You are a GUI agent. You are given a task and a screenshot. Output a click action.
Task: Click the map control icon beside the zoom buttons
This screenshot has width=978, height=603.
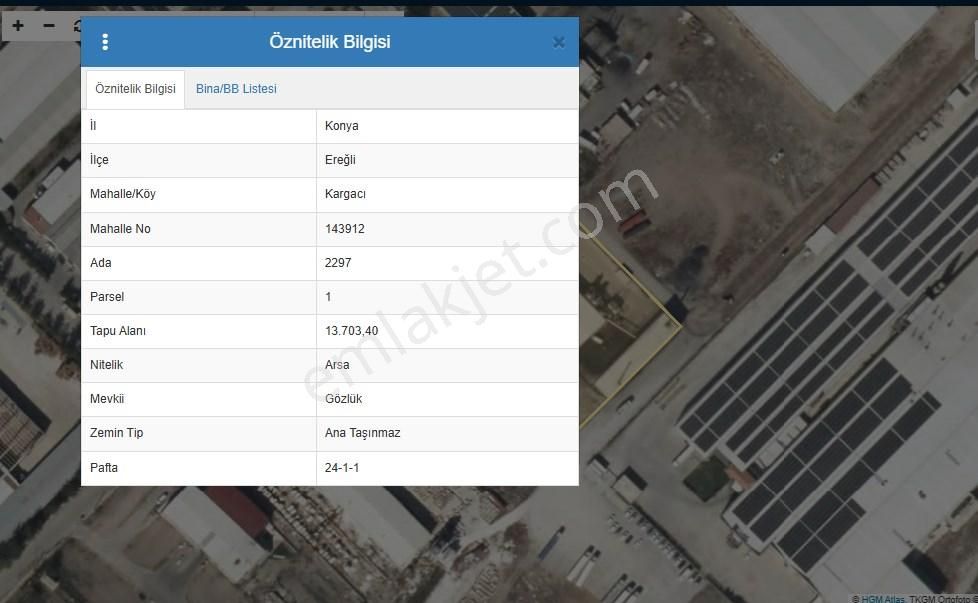pos(78,25)
